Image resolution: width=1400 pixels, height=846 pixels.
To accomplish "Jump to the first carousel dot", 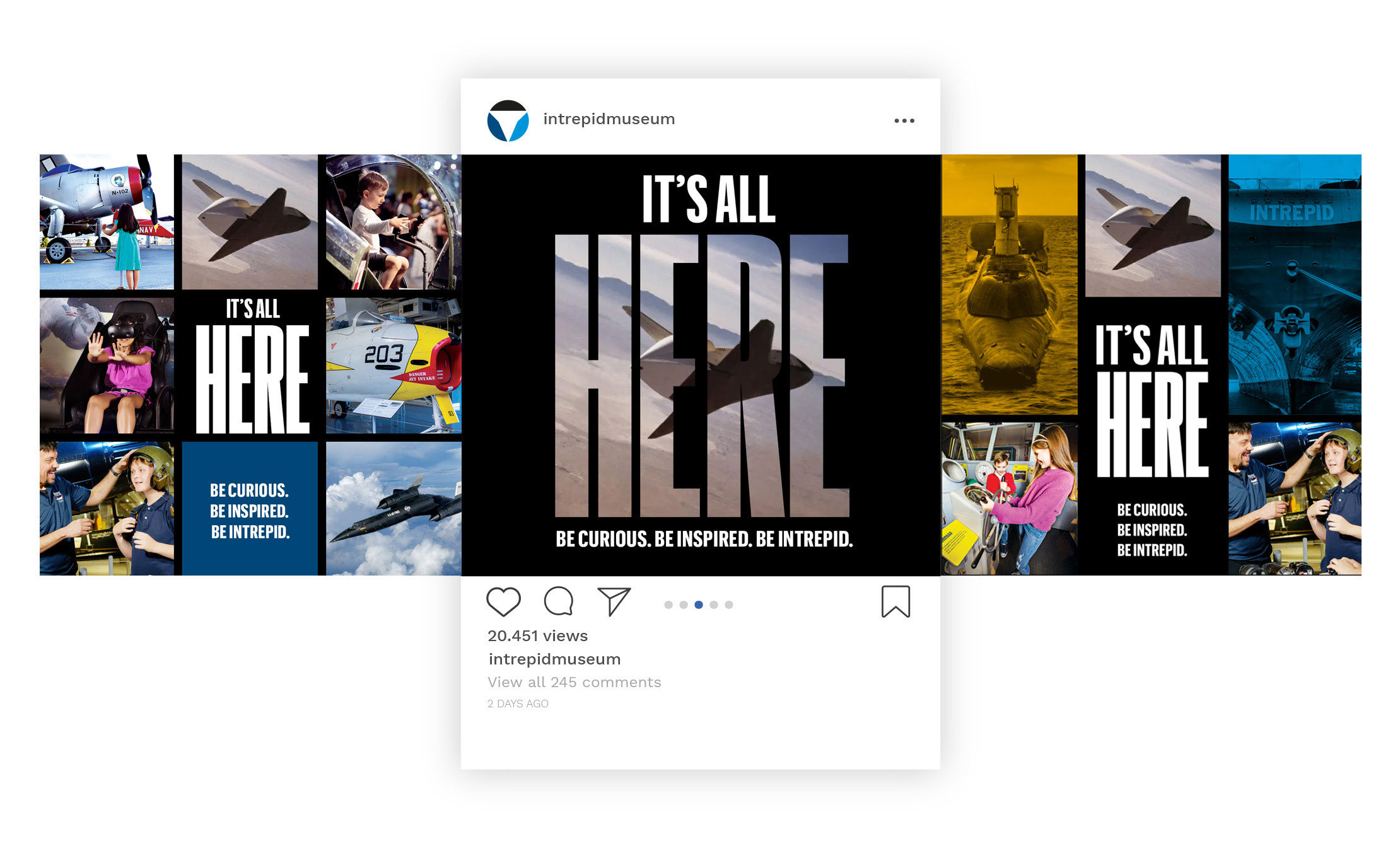I will click(x=668, y=605).
